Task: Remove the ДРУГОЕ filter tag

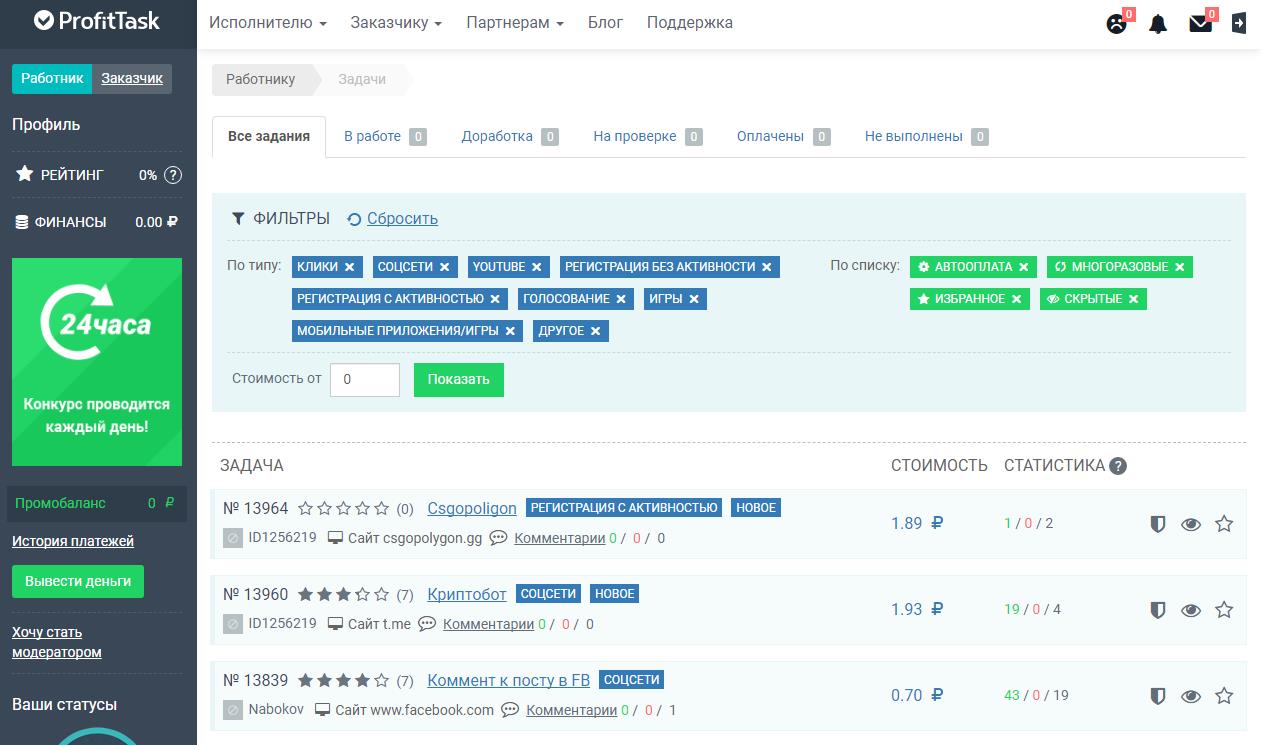Action: [596, 331]
